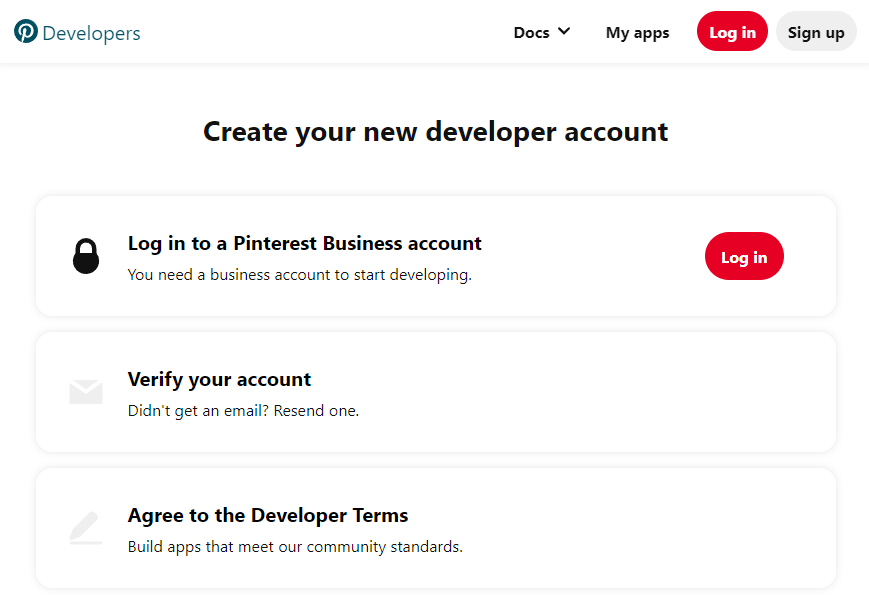The width and height of the screenshot is (869, 606).
Task: Select 'Verify your account' heading
Action: [x=219, y=380]
